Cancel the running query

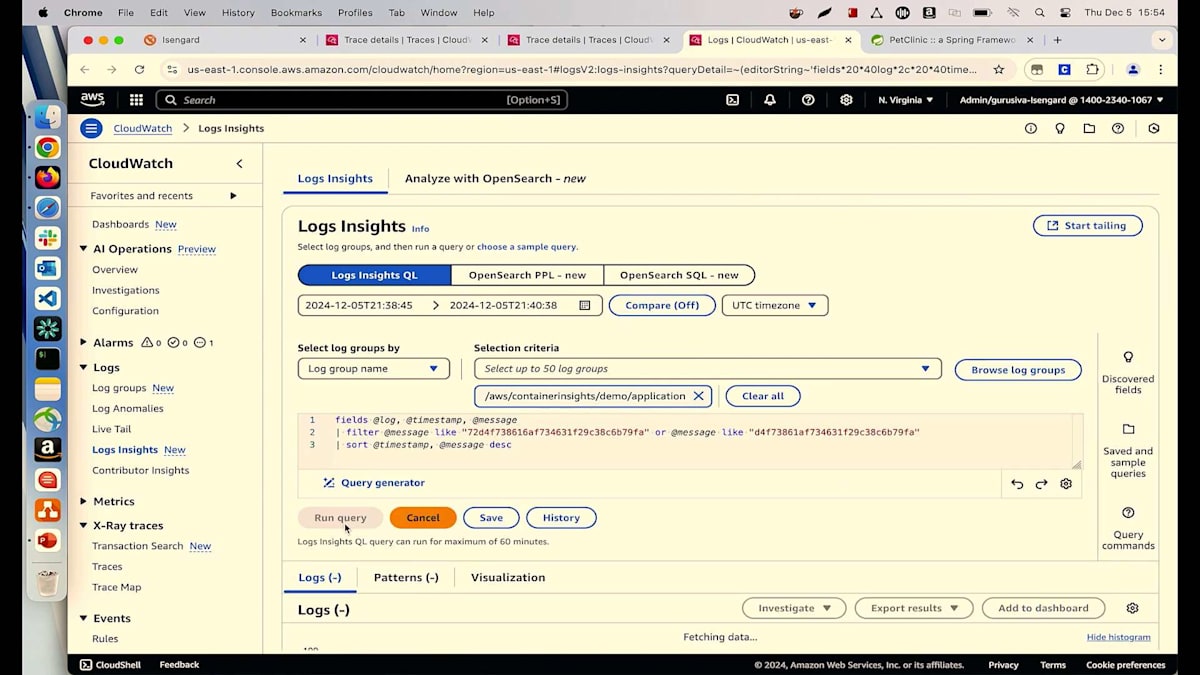423,518
